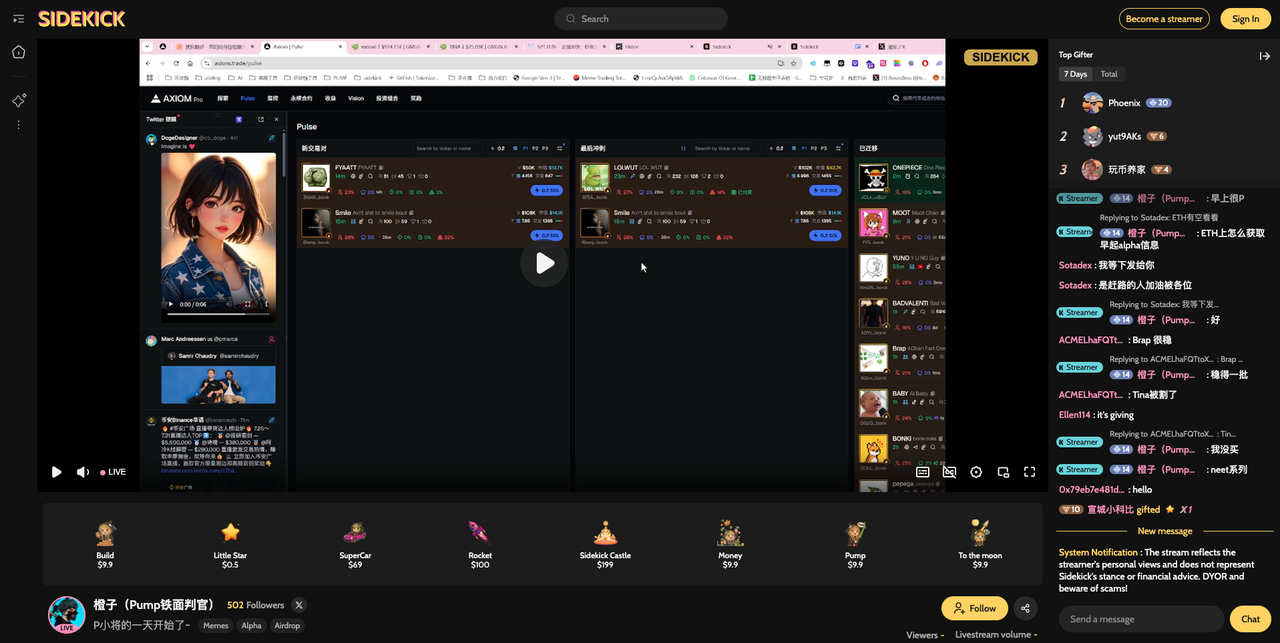Image resolution: width=1280 pixels, height=643 pixels.
Task: Click the Send a message input field
Action: point(1141,619)
